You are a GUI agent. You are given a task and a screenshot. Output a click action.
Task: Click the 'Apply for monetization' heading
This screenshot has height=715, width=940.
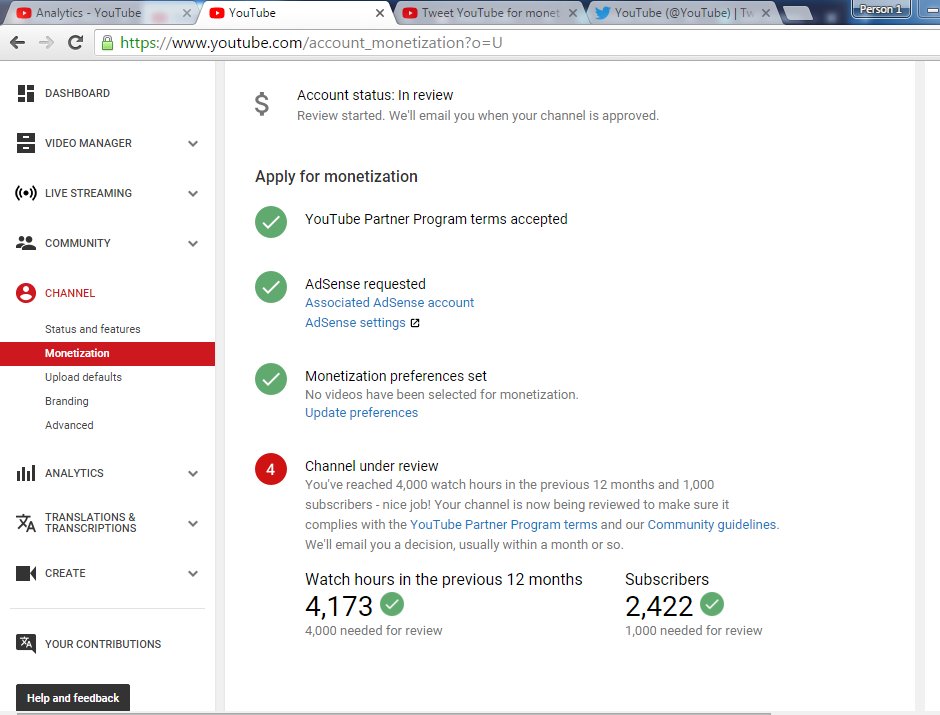pyautogui.click(x=336, y=177)
